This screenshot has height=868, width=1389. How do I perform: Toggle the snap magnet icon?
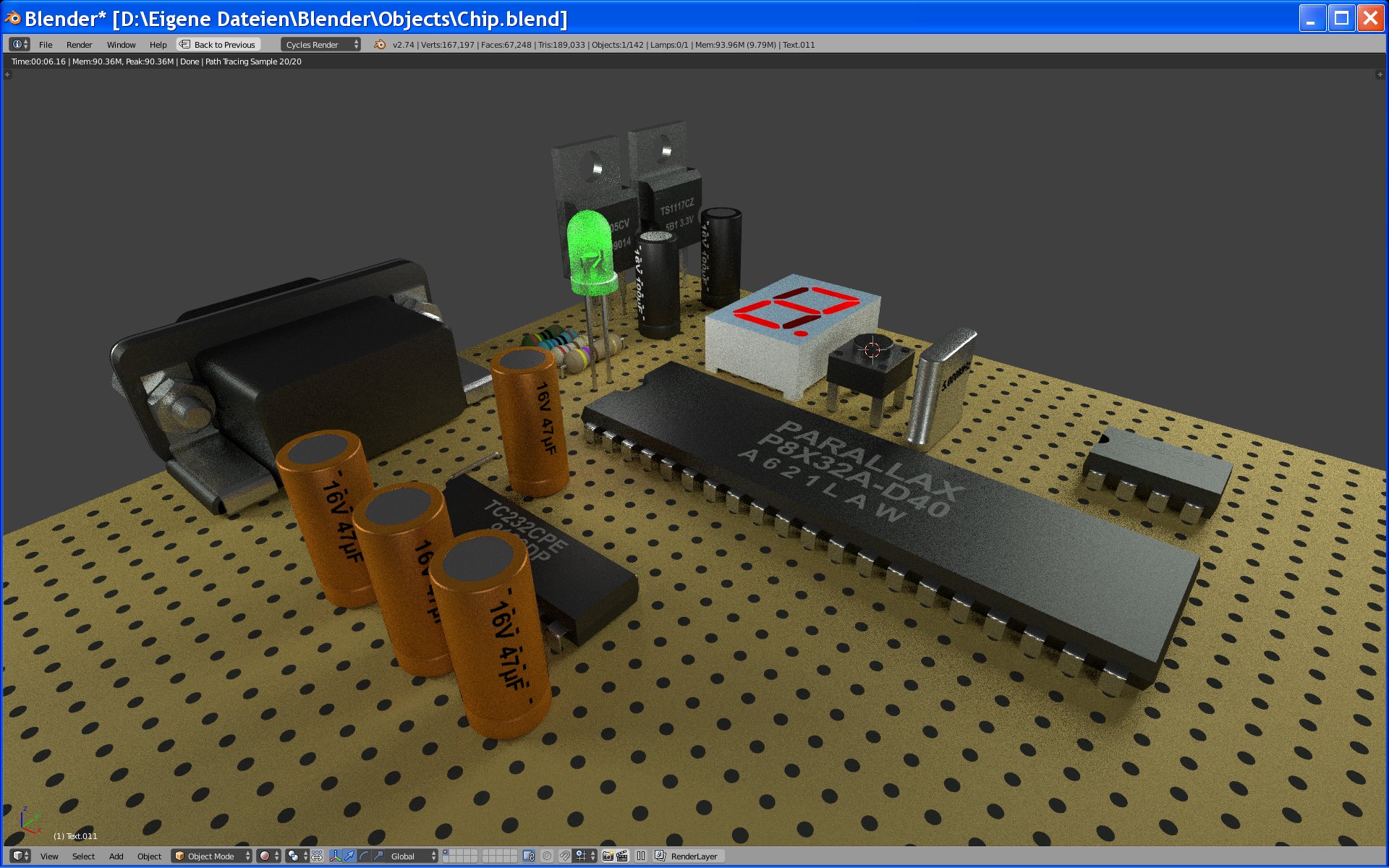565,856
